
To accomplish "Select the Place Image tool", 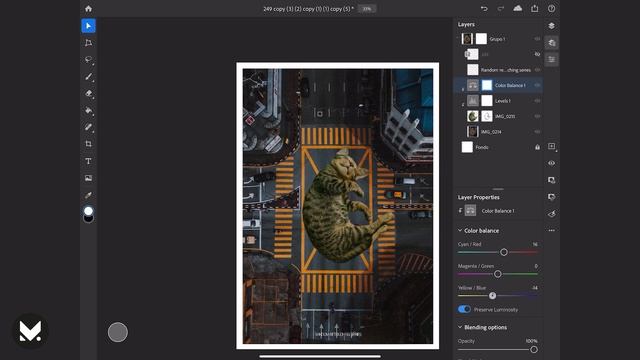I will pyautogui.click(x=88, y=178).
